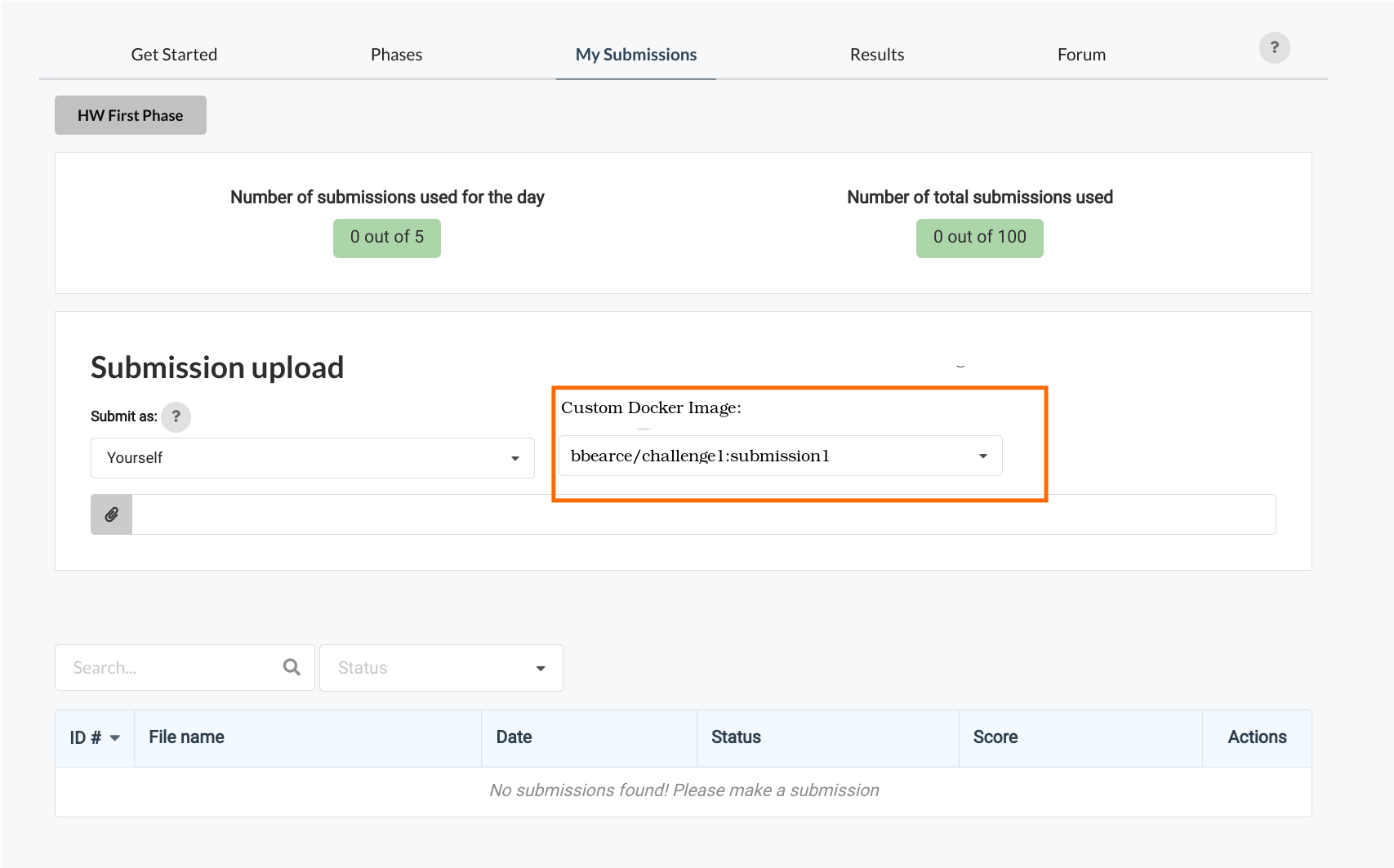Click the arrow in the Custom Docker Image selector

[x=982, y=456]
